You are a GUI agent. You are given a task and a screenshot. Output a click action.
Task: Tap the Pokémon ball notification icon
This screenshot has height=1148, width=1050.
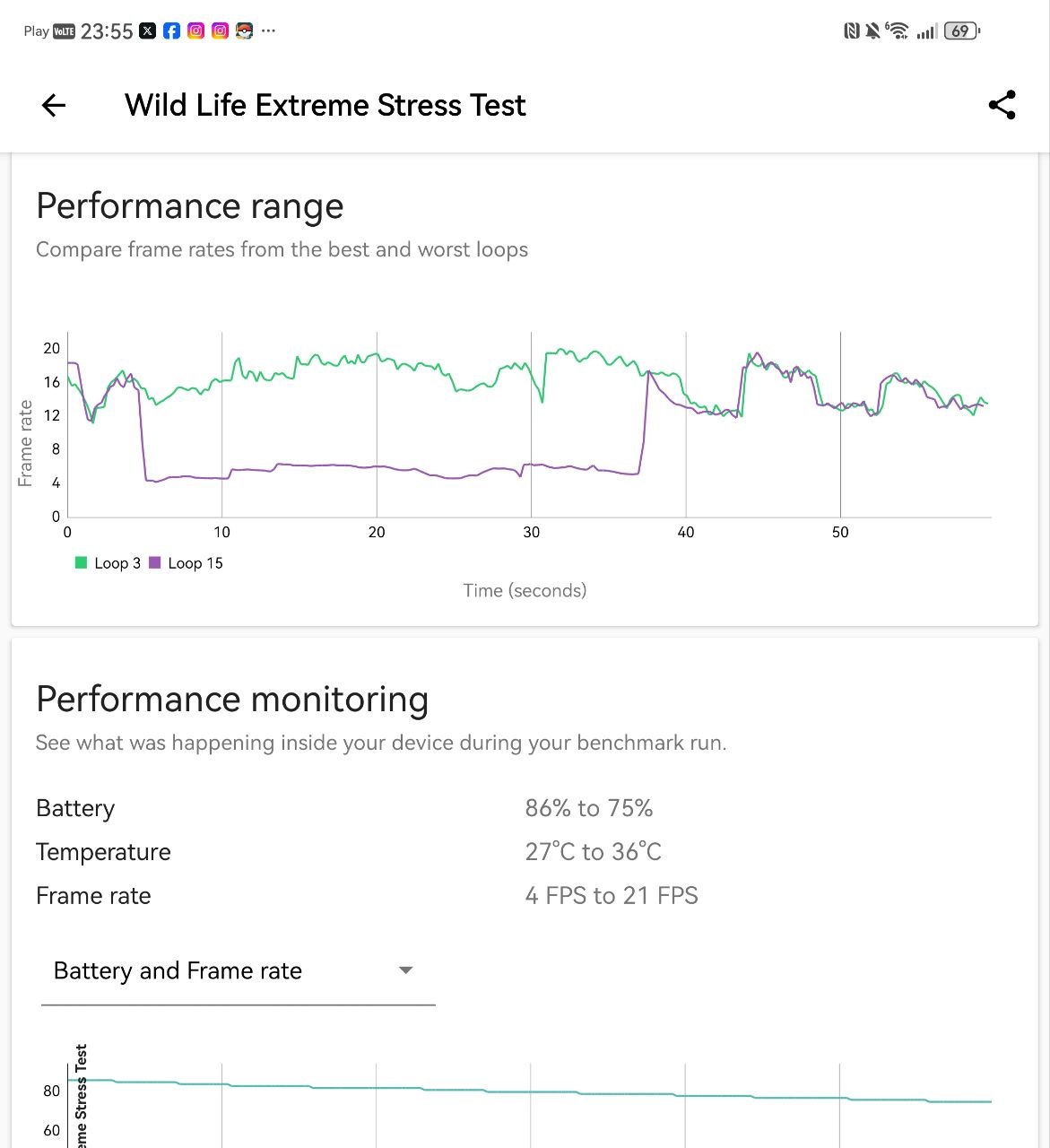(x=244, y=31)
